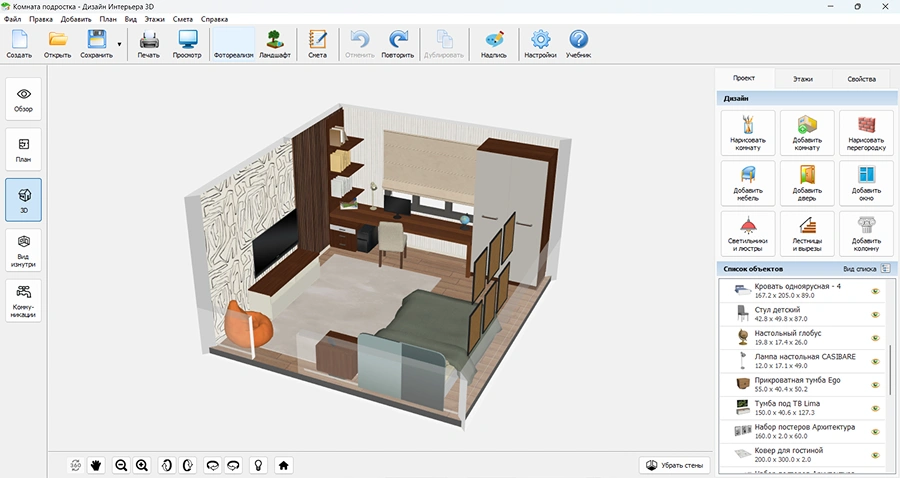Image resolution: width=900 pixels, height=478 pixels.
Task: Click the Убрать стены button
Action: (x=677, y=465)
